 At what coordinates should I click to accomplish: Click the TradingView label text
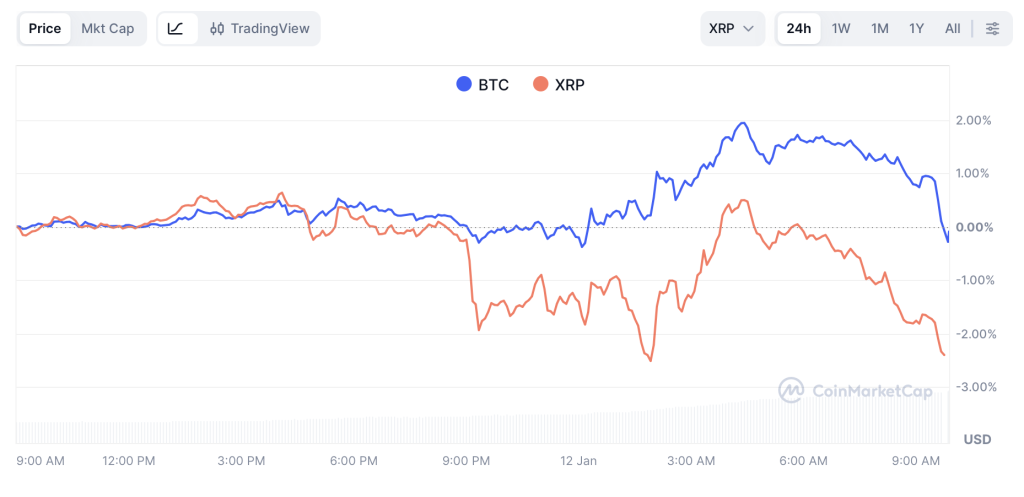270,28
